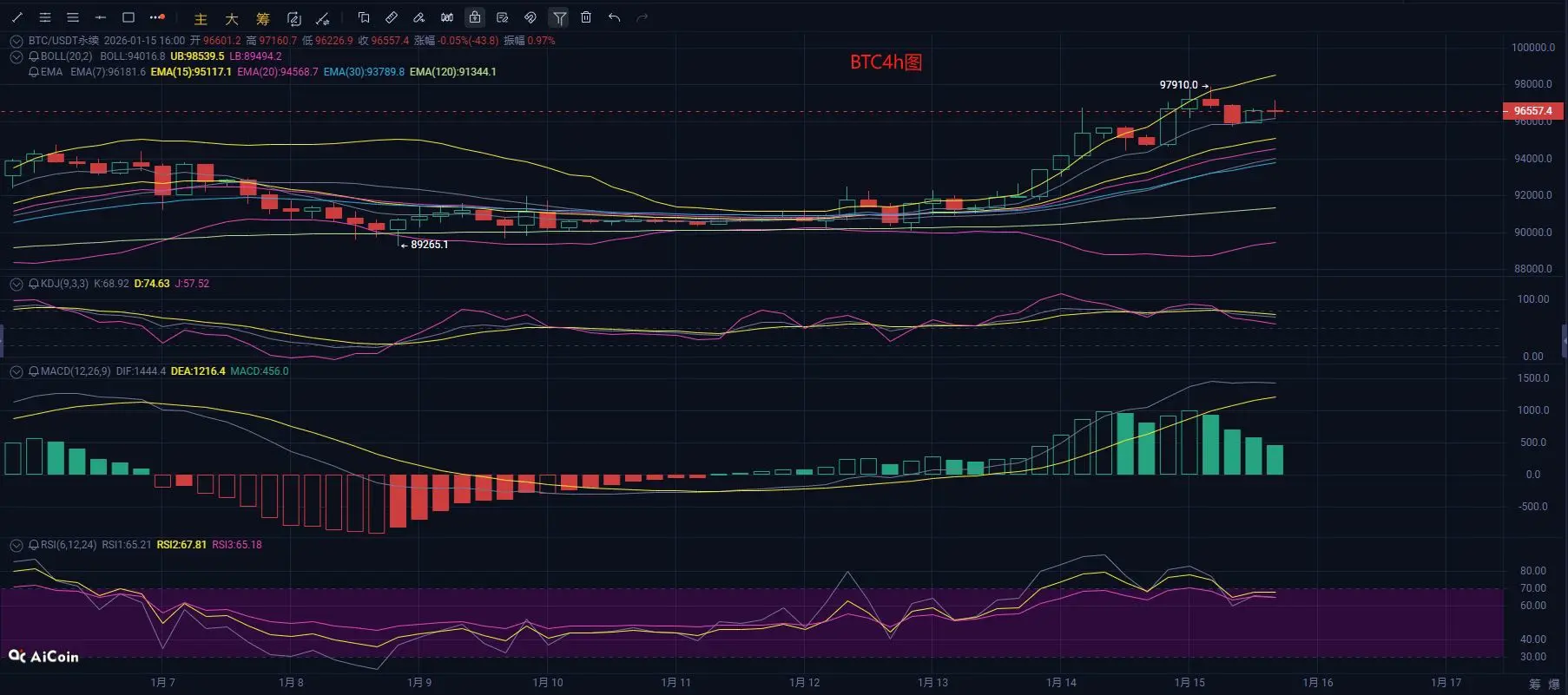The height and width of the screenshot is (695, 1568).
Task: Click the BTC/USDT永续 pair title
Action: click(63, 41)
